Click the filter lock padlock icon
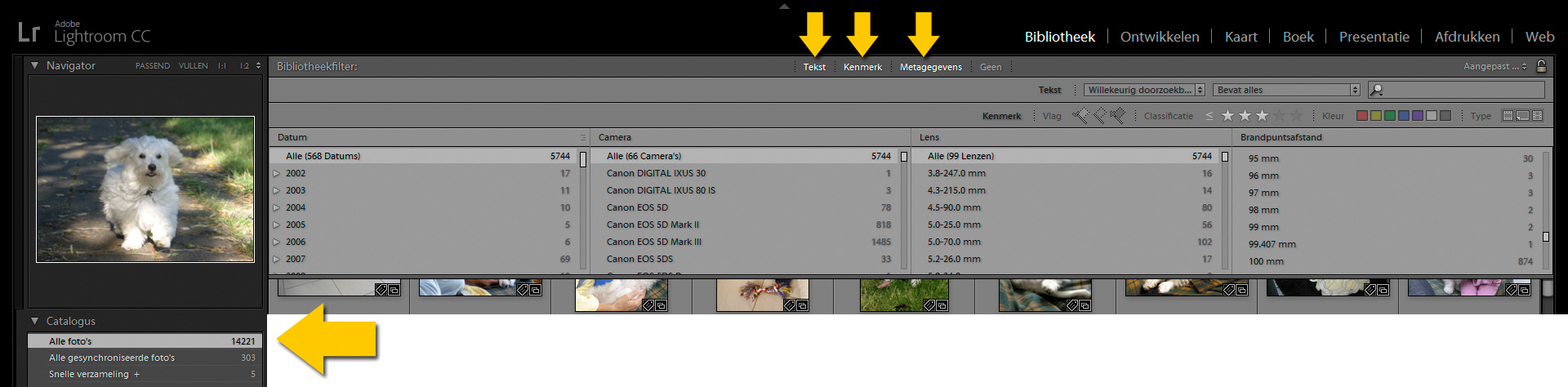This screenshot has width=1568, height=387. point(1541,66)
